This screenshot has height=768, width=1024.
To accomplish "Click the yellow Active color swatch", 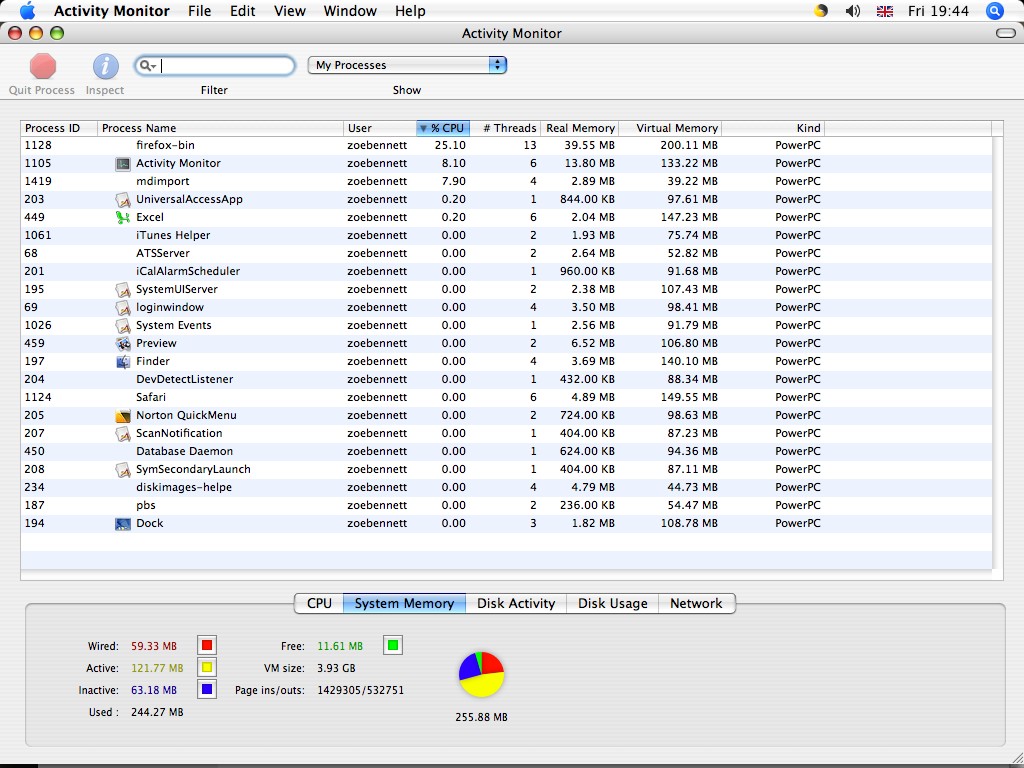I will point(207,667).
